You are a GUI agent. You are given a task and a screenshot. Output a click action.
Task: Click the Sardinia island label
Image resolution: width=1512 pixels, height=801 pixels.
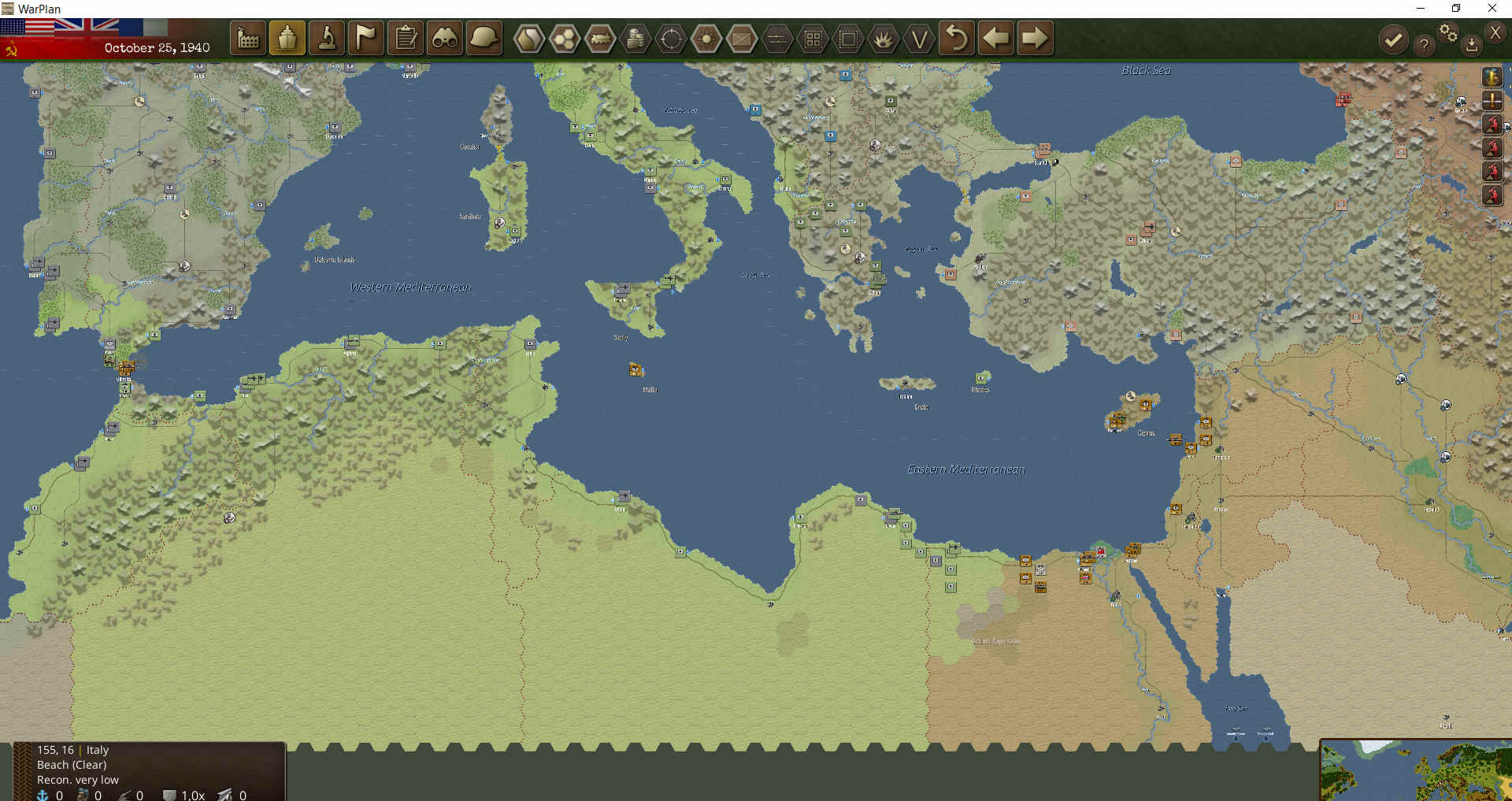[470, 217]
